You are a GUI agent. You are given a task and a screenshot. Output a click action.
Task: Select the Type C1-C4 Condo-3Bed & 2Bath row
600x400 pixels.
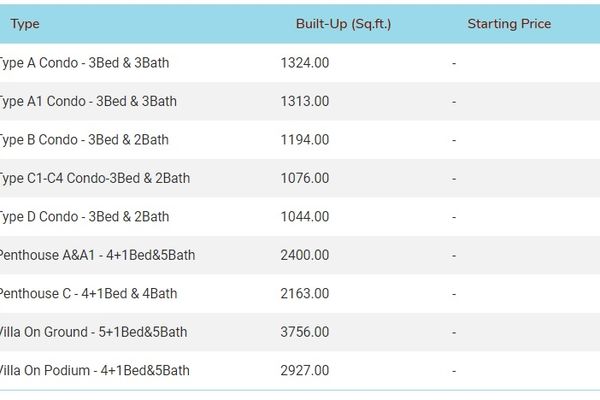click(300, 178)
